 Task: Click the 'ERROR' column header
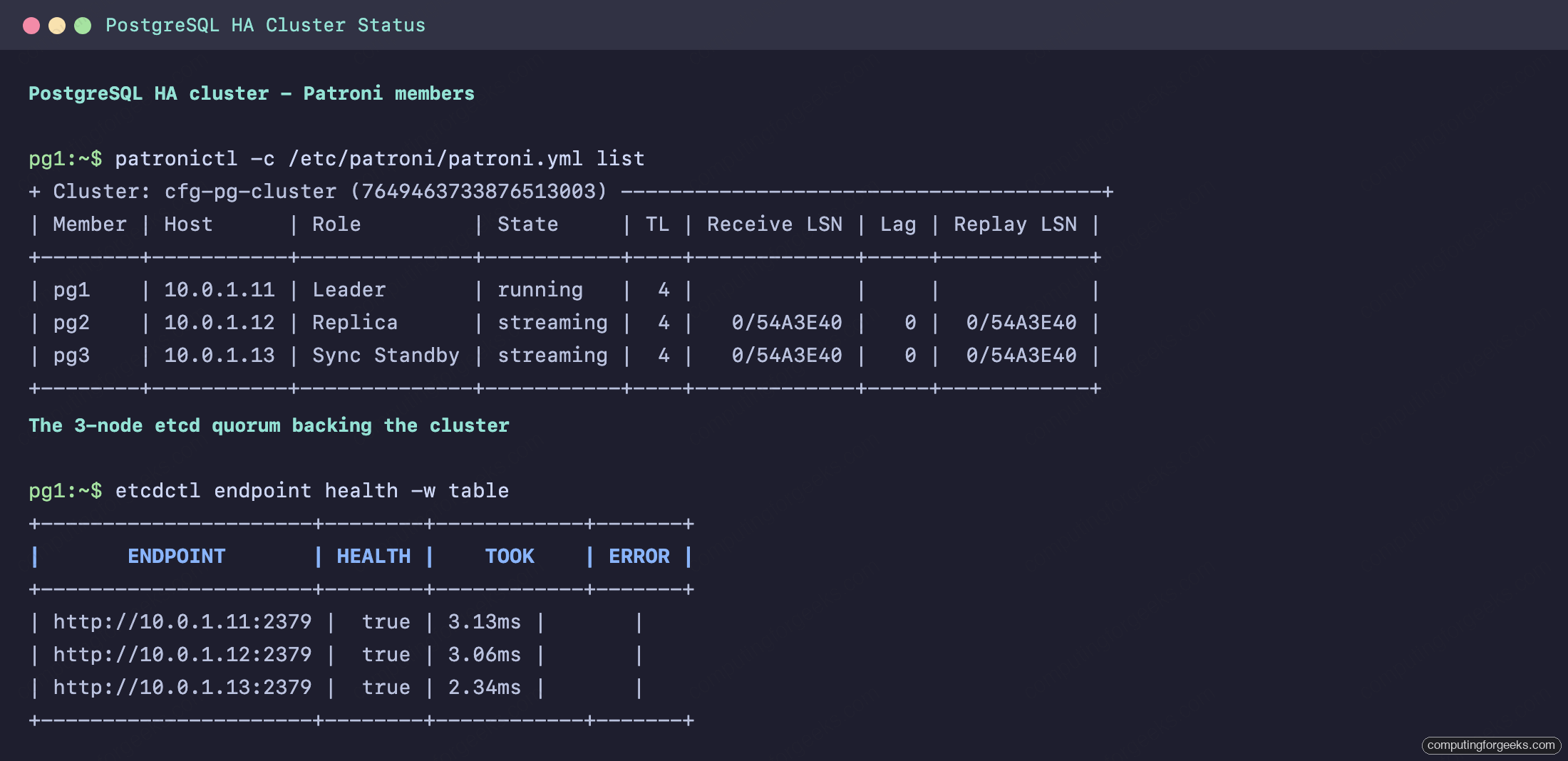pos(639,556)
